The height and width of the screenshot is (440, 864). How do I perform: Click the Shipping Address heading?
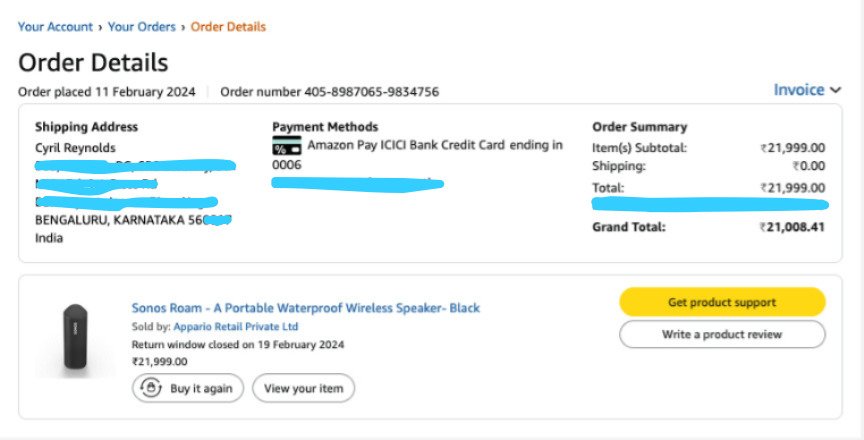click(x=87, y=127)
